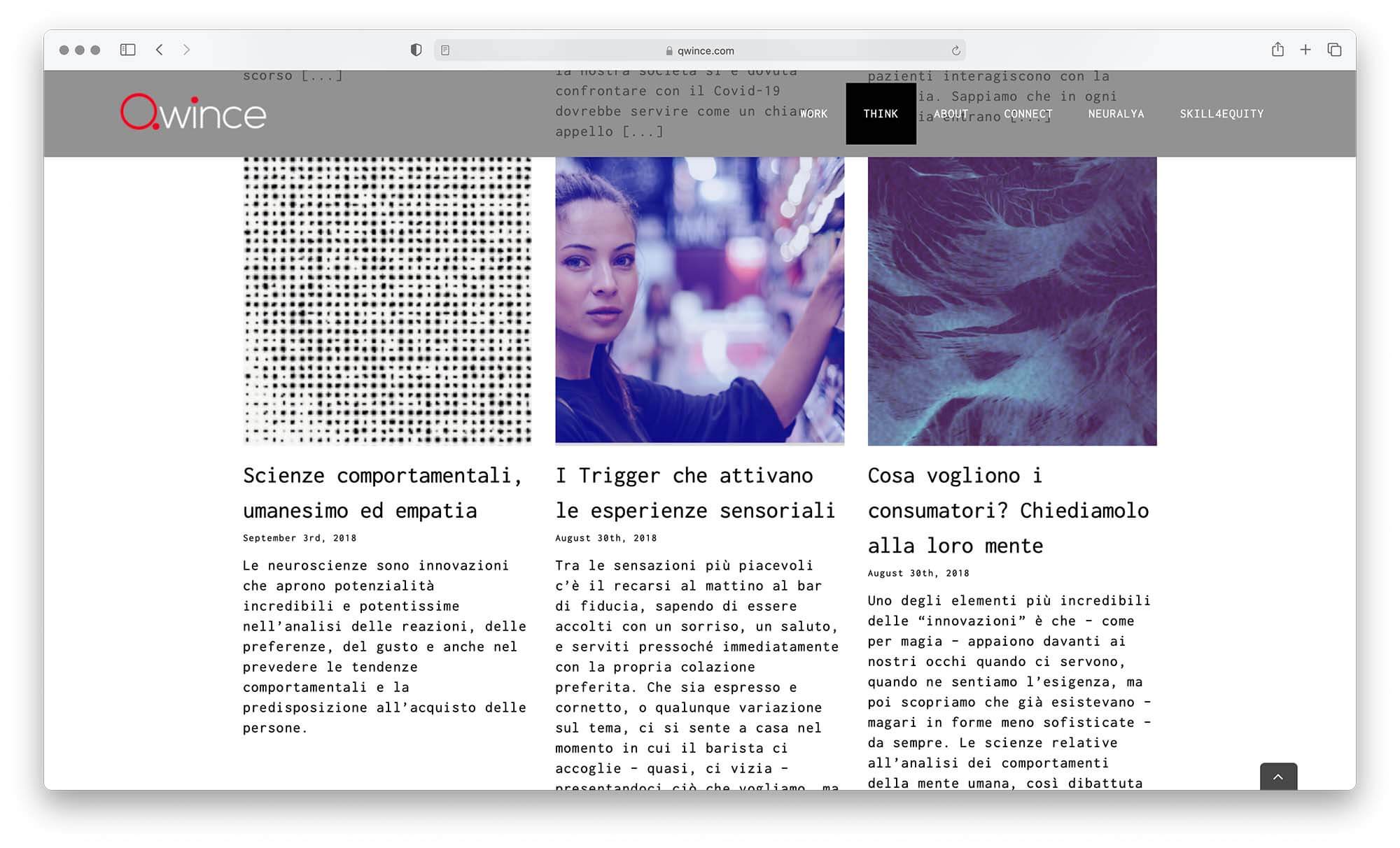This screenshot has width=1400, height=848.
Task: Toggle the Safari sidebar button
Action: [x=127, y=50]
